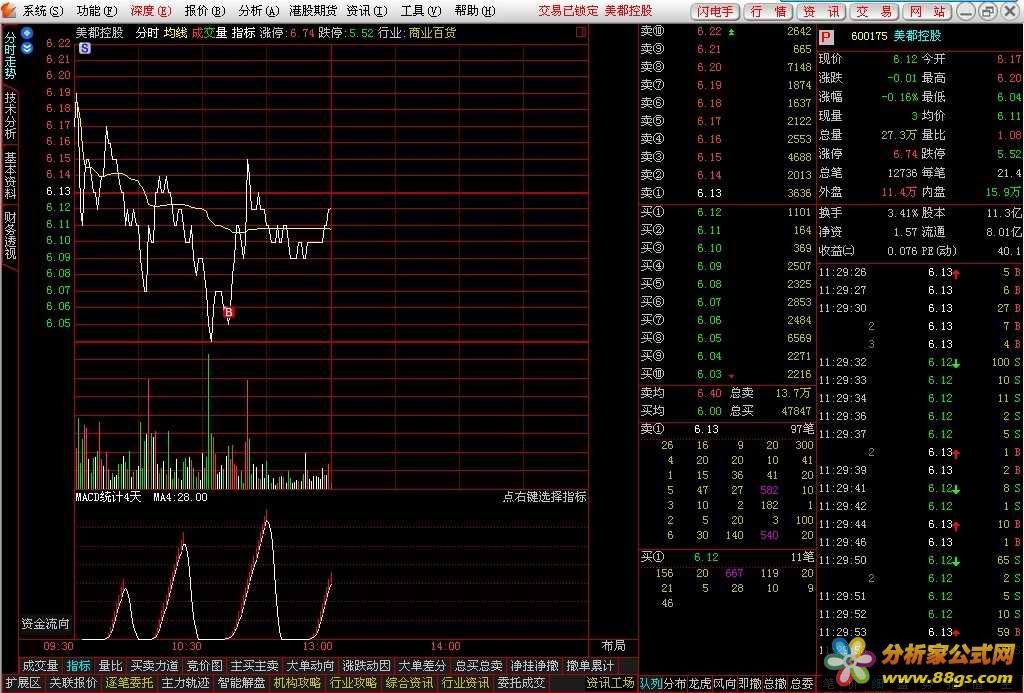This screenshot has height=693, width=1024.
Task: Click the 交易 button in title bar
Action: point(874,12)
